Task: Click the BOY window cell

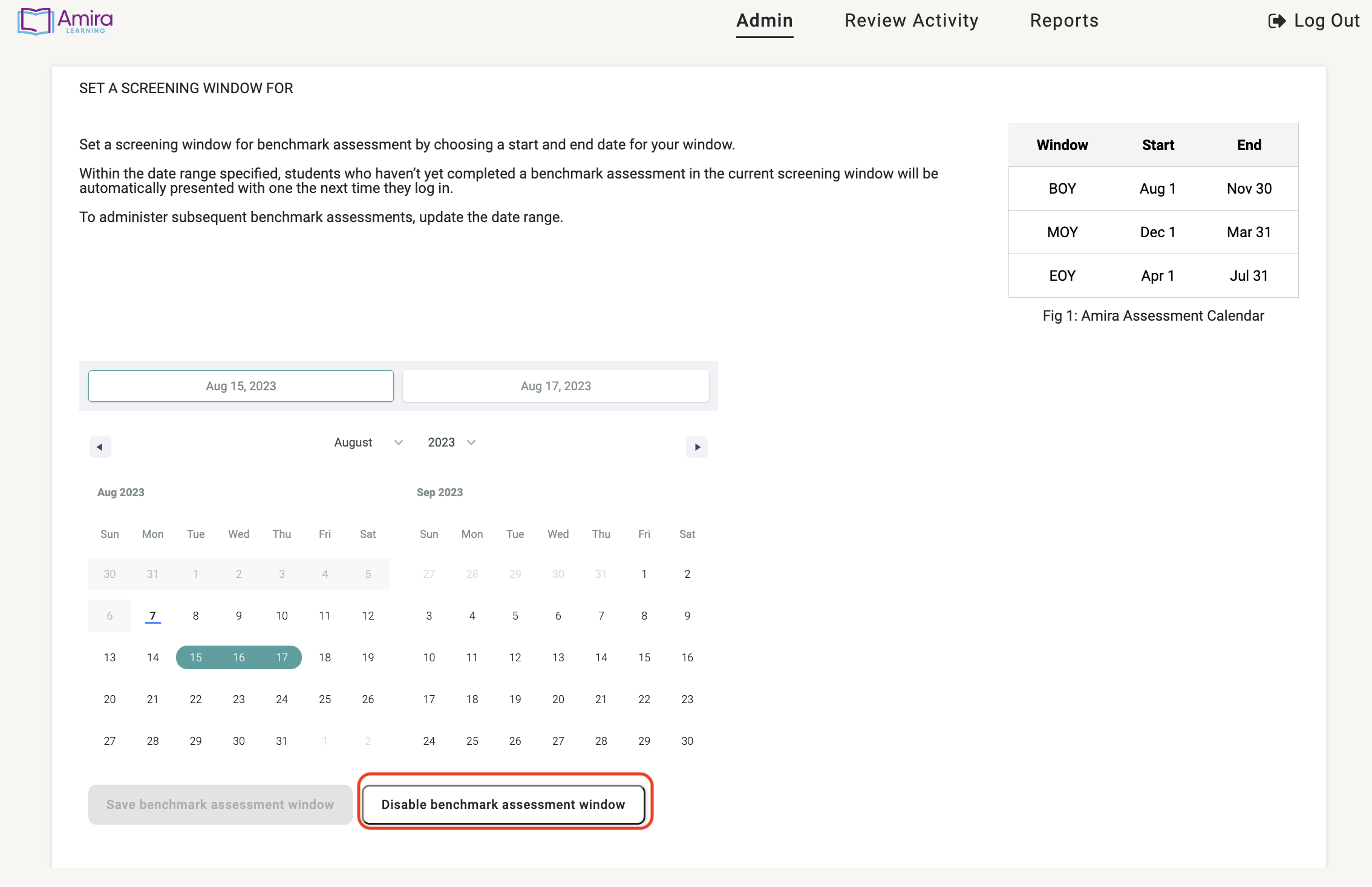Action: coord(1062,189)
